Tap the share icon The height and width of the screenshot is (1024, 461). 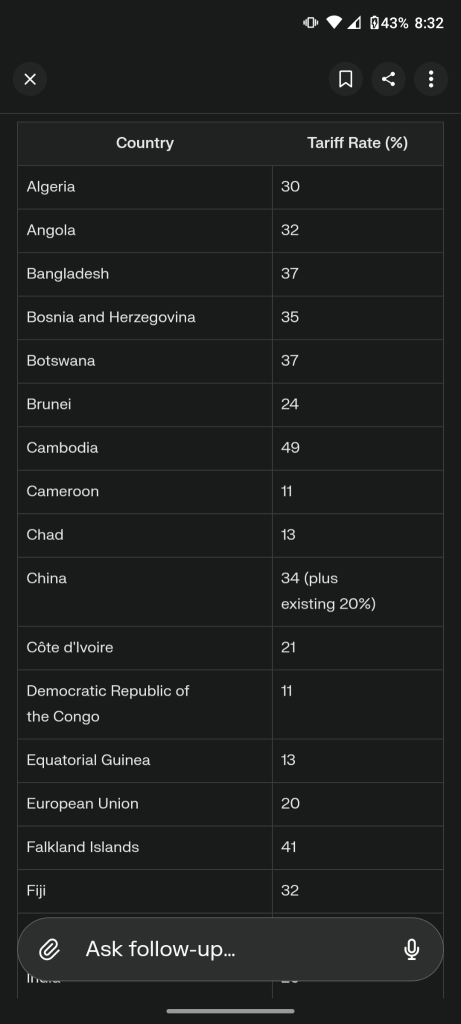389,79
